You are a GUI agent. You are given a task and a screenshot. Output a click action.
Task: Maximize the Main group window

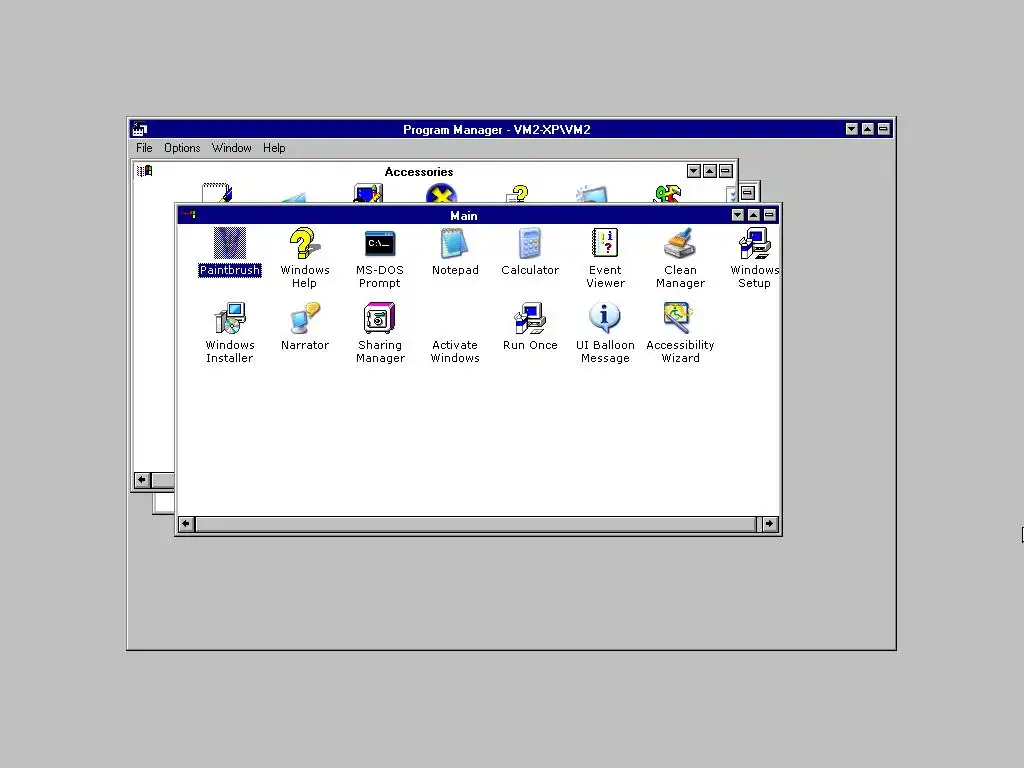[x=753, y=215]
